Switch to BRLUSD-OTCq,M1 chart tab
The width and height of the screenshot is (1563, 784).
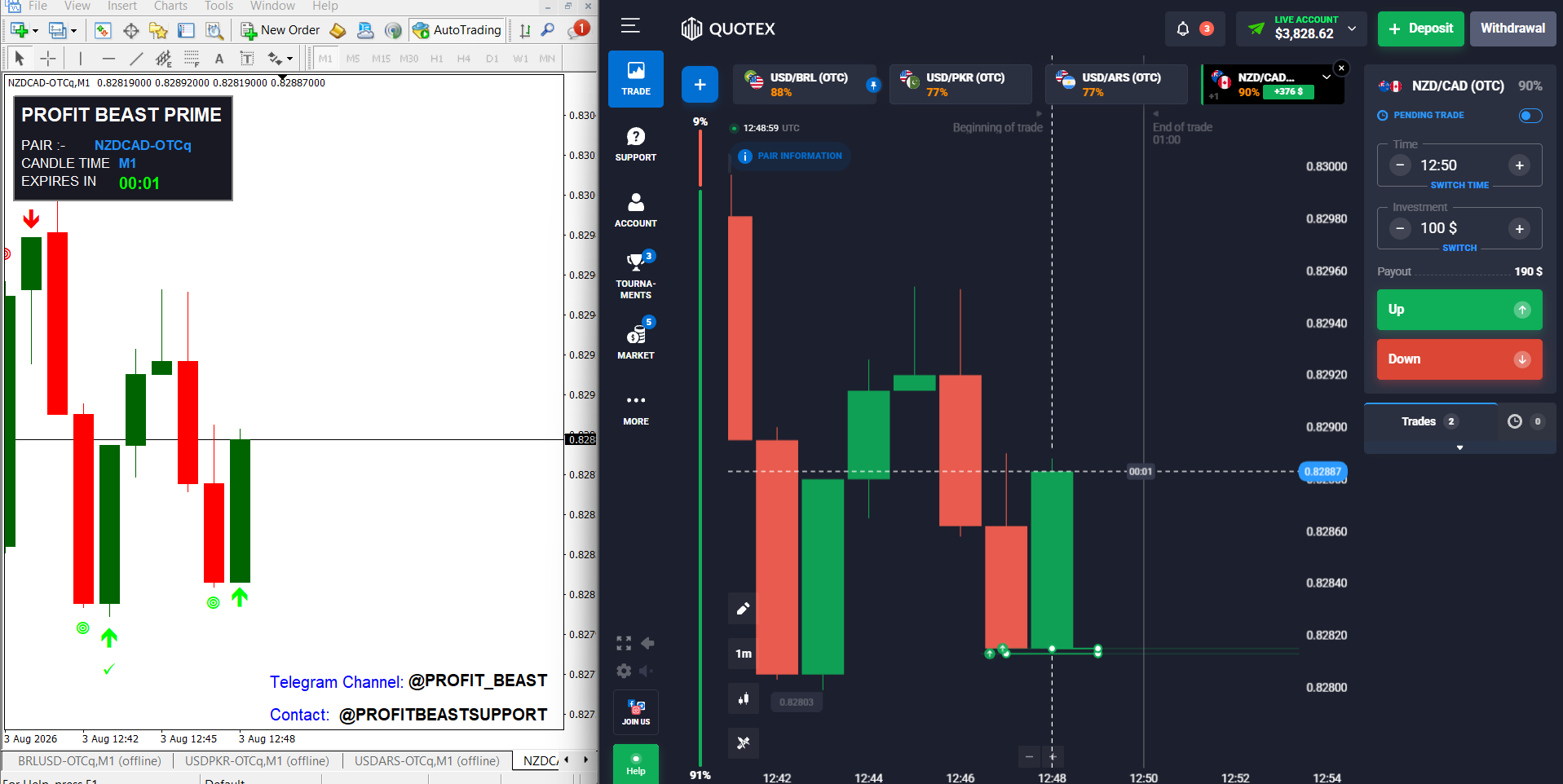point(90,760)
